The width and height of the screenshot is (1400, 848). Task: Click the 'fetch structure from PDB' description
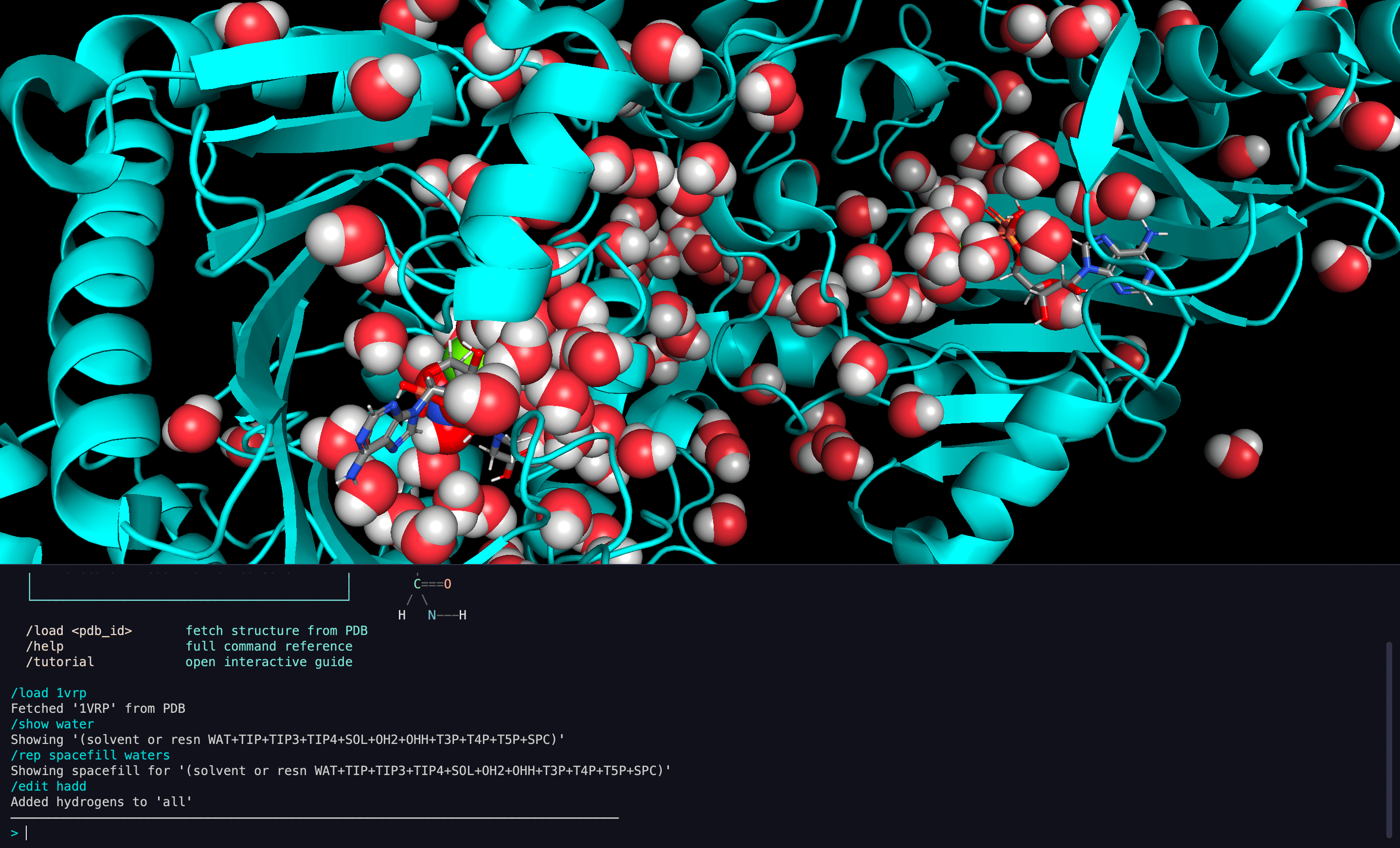(x=277, y=631)
